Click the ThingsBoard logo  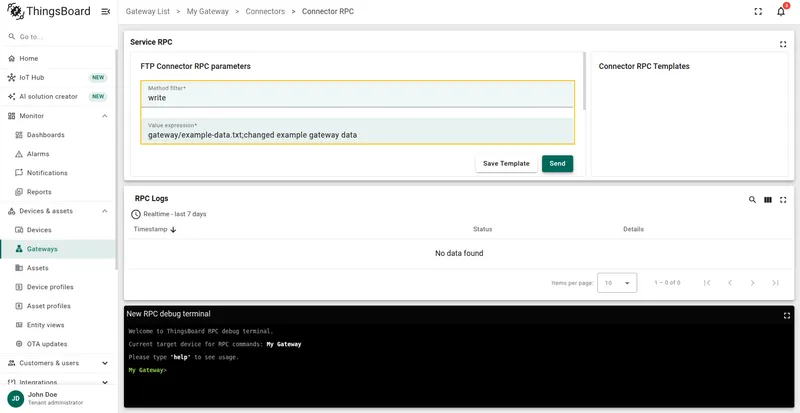pyautogui.click(x=48, y=11)
